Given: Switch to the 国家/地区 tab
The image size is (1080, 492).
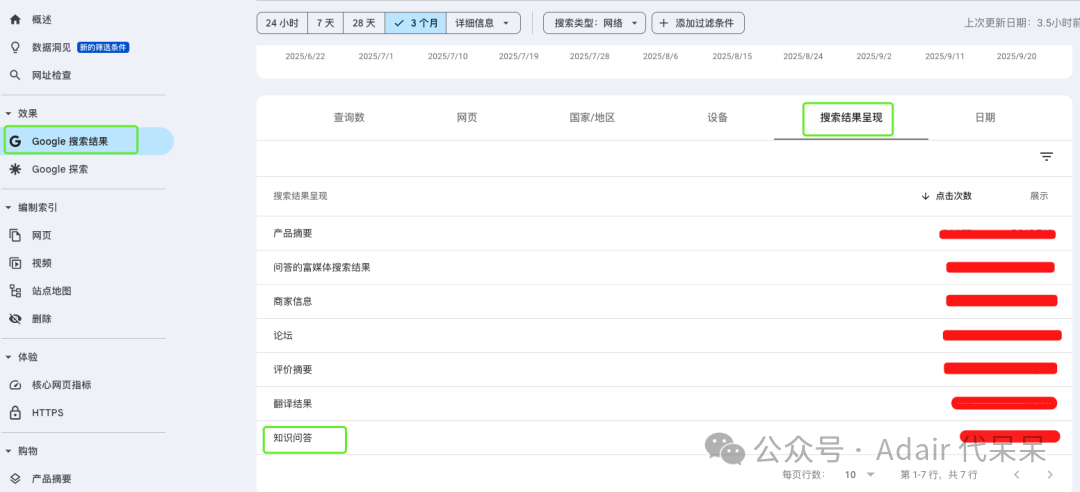Looking at the screenshot, I should pos(592,118).
